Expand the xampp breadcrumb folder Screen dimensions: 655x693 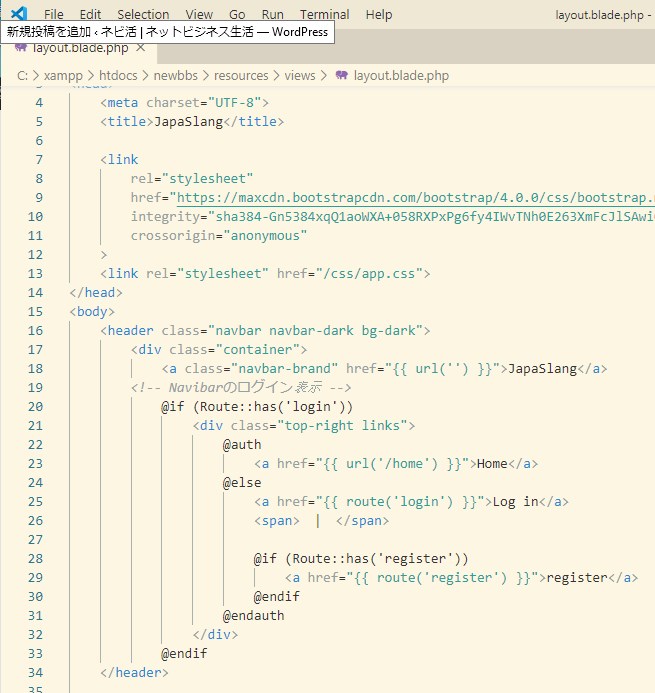point(65,75)
